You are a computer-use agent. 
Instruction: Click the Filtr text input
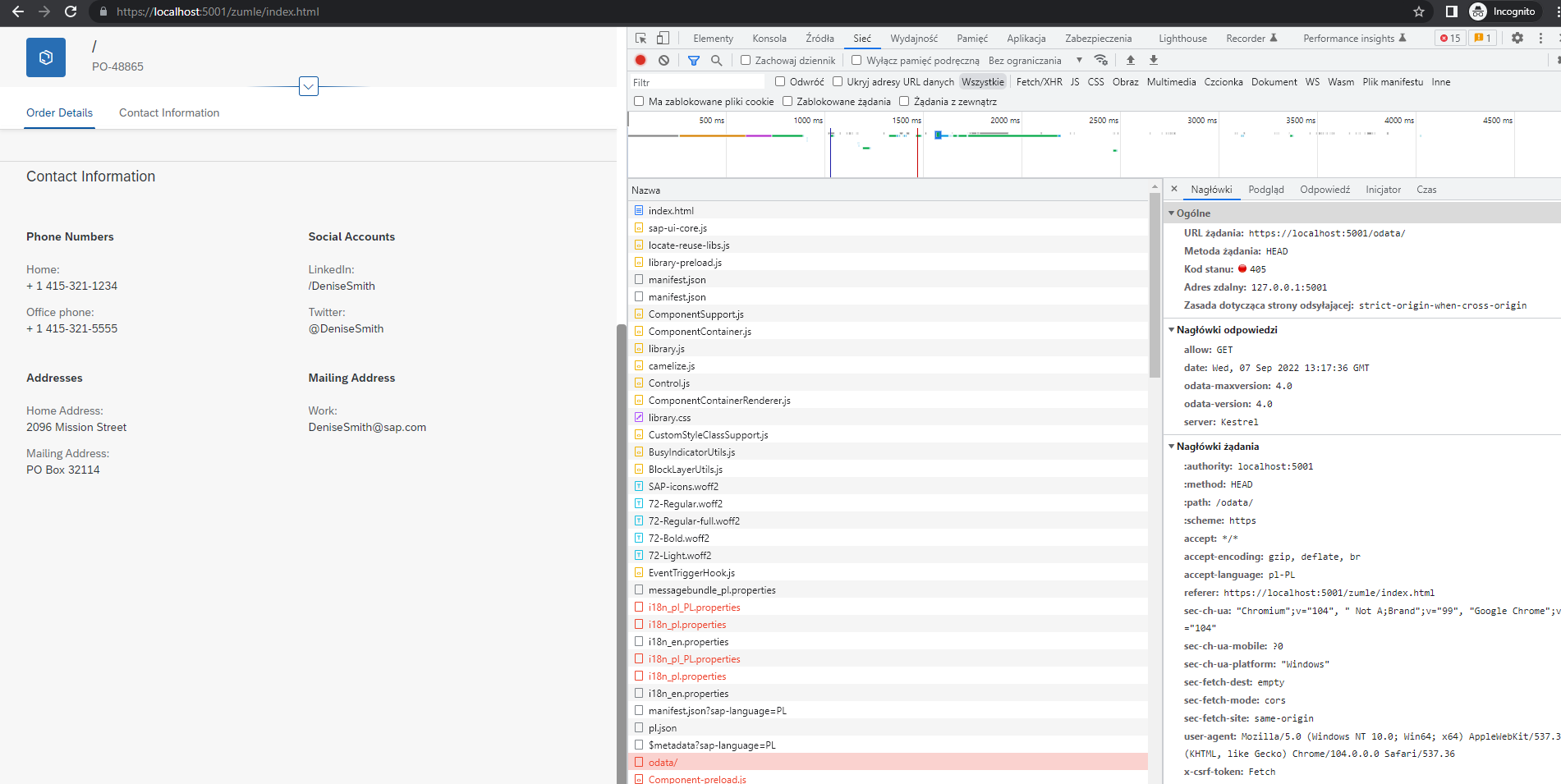click(697, 82)
